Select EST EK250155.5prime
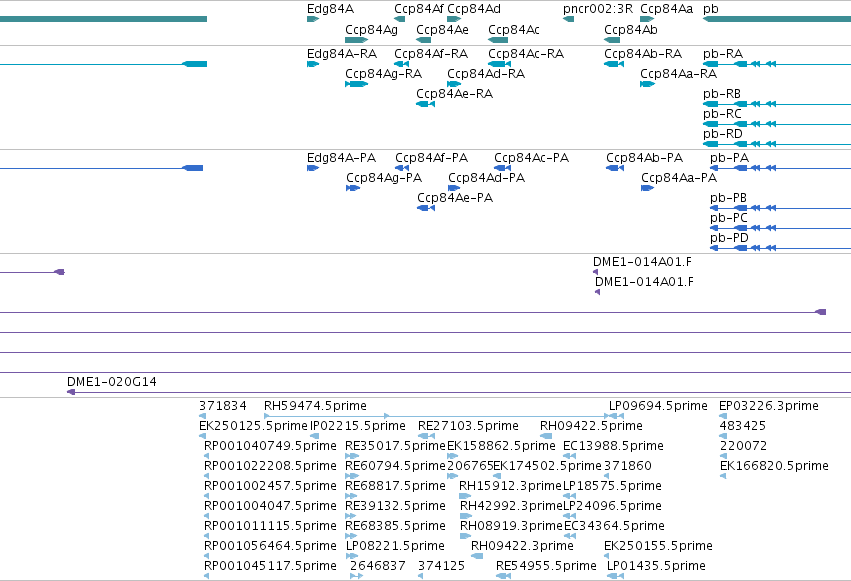Screen dimensions: 851x581 (658, 546)
